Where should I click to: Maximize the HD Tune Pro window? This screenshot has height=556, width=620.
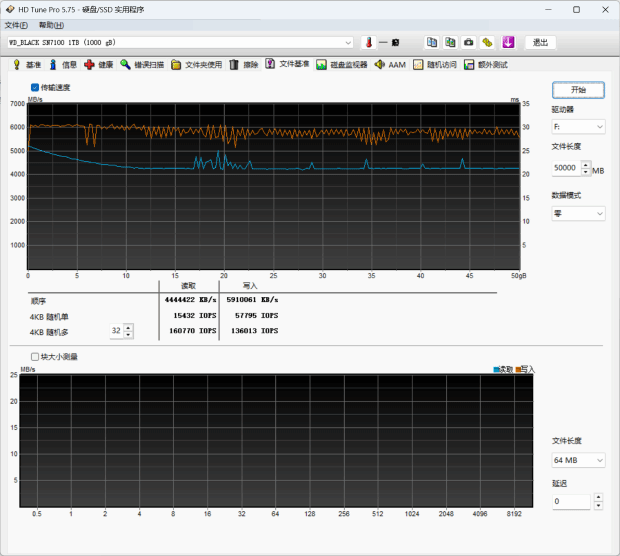click(577, 9)
